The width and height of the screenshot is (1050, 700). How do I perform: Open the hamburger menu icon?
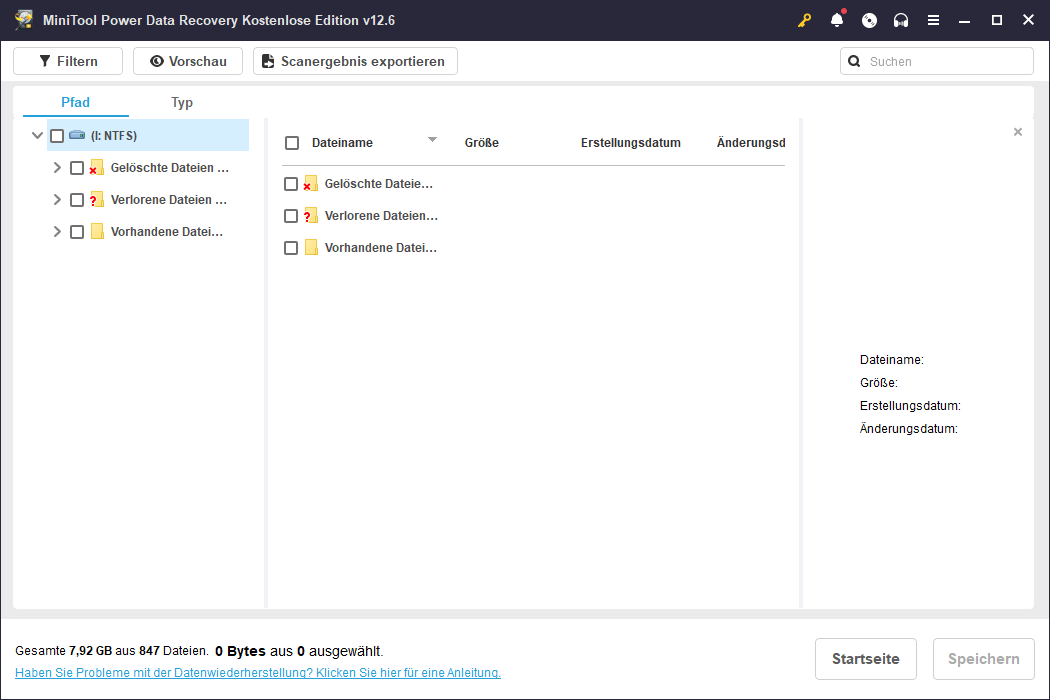pyautogui.click(x=933, y=20)
